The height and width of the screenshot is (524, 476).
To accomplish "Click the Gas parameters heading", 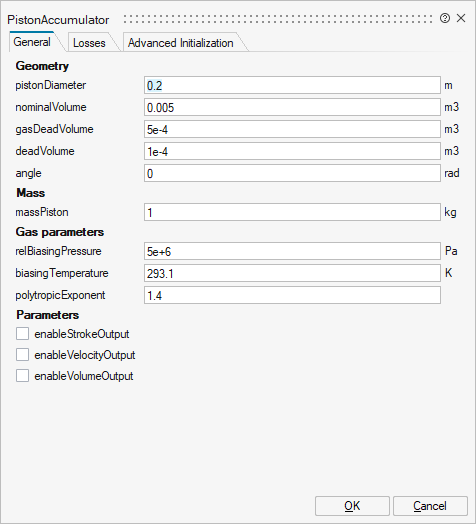I will tap(60, 232).
